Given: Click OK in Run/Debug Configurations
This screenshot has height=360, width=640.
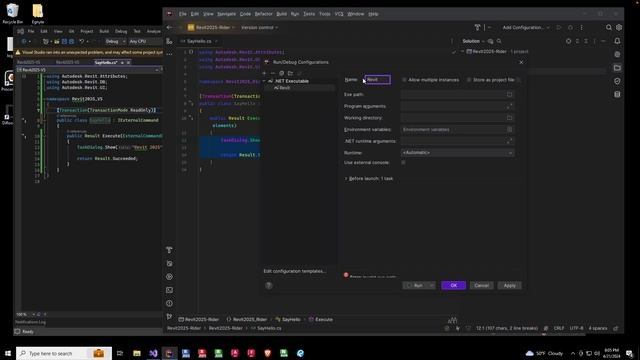Looking at the screenshot, I should [453, 285].
